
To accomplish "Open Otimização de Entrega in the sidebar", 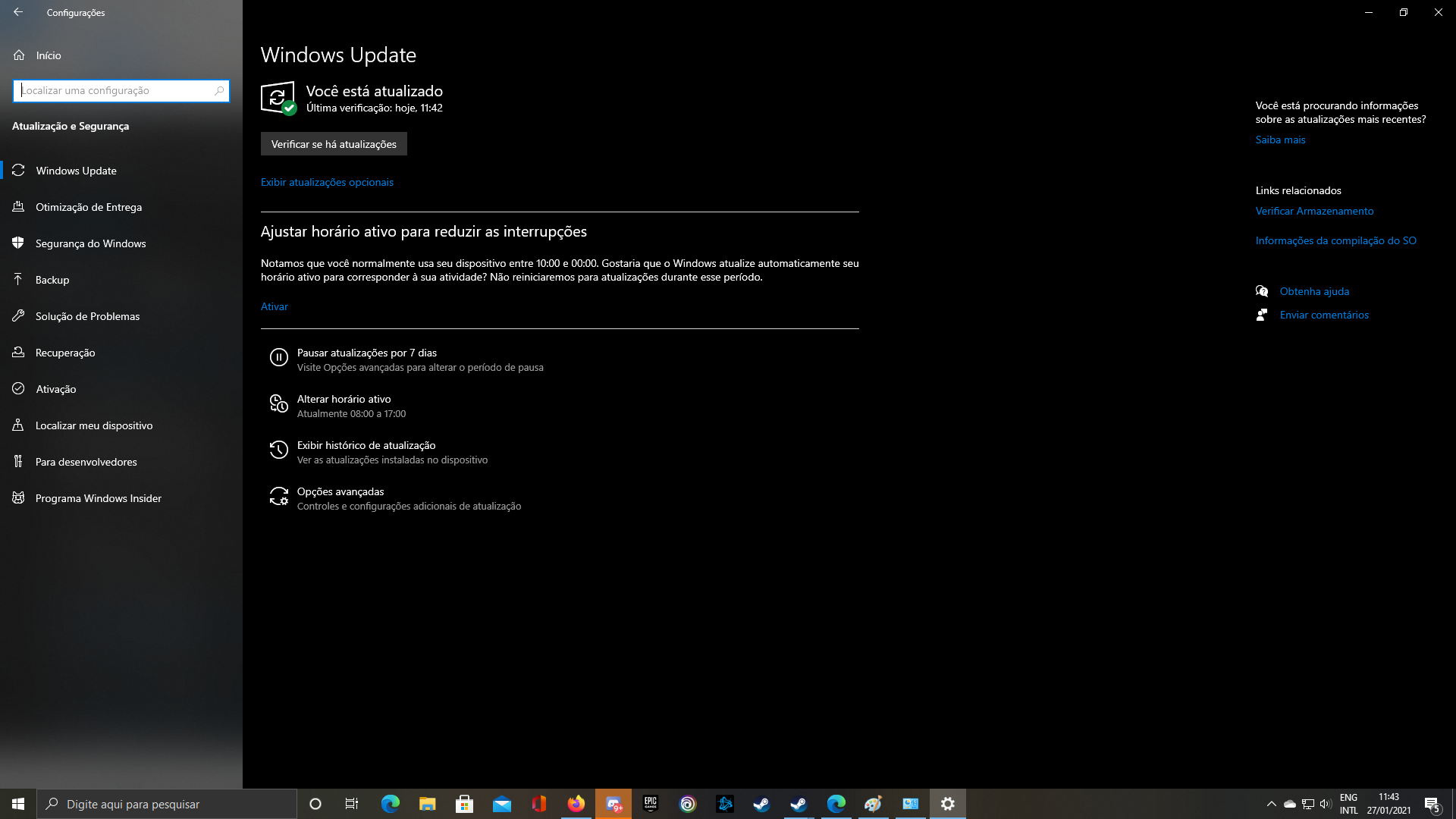I will point(121,207).
